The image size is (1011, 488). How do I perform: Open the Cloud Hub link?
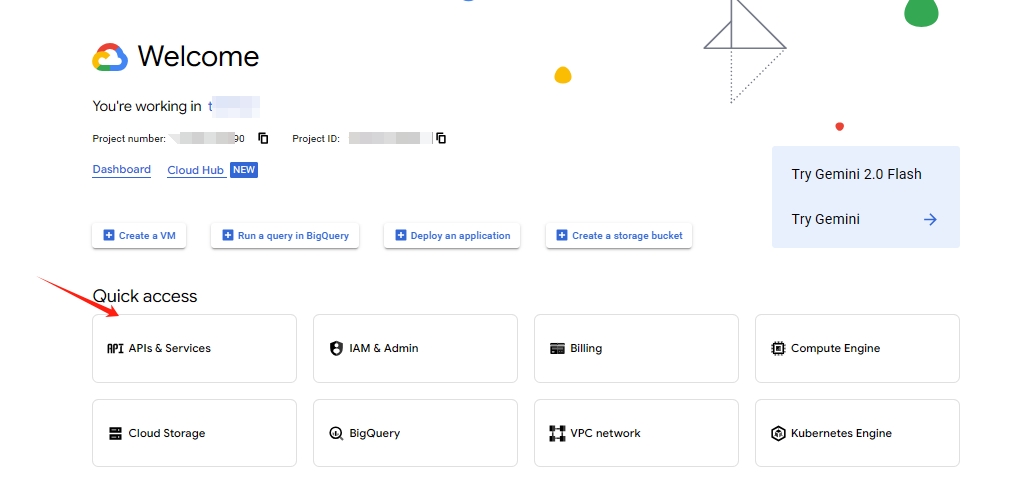coord(195,170)
